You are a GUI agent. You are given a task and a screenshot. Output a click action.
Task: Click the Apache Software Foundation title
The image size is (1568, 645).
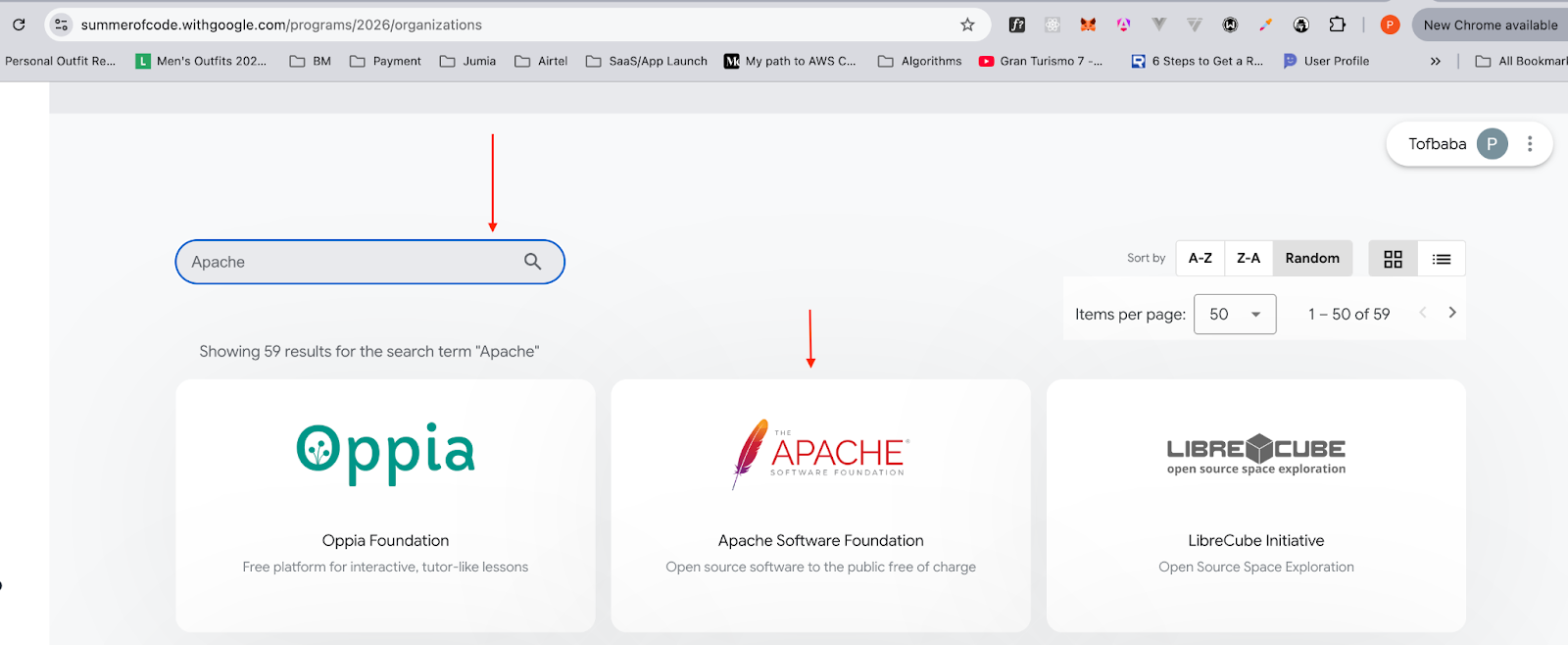[821, 540]
